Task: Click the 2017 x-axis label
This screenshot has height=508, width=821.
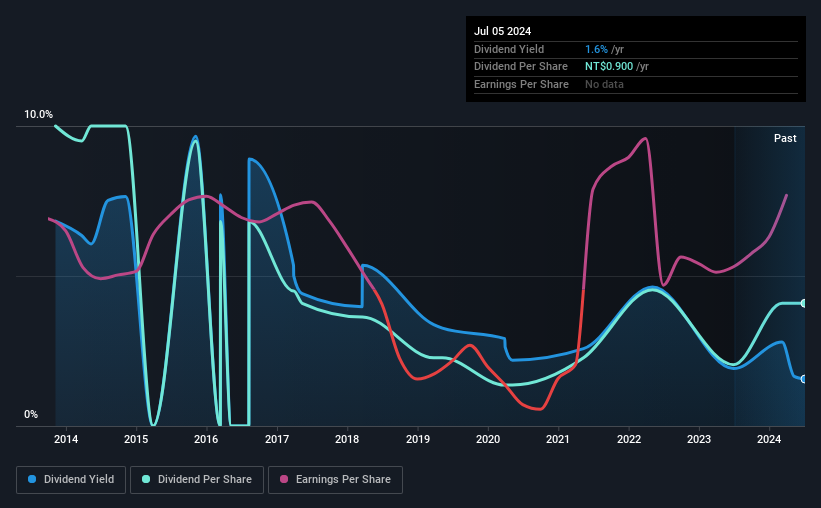Action: (277, 439)
